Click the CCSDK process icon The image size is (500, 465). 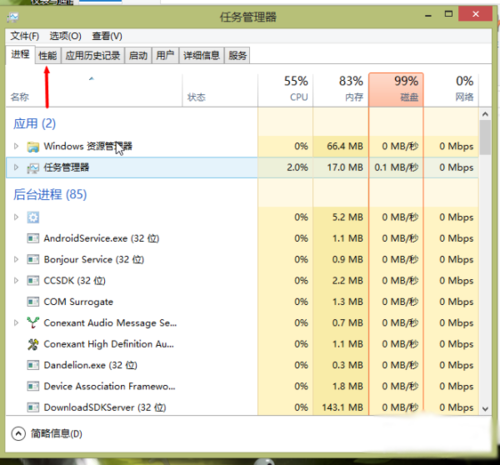point(33,281)
